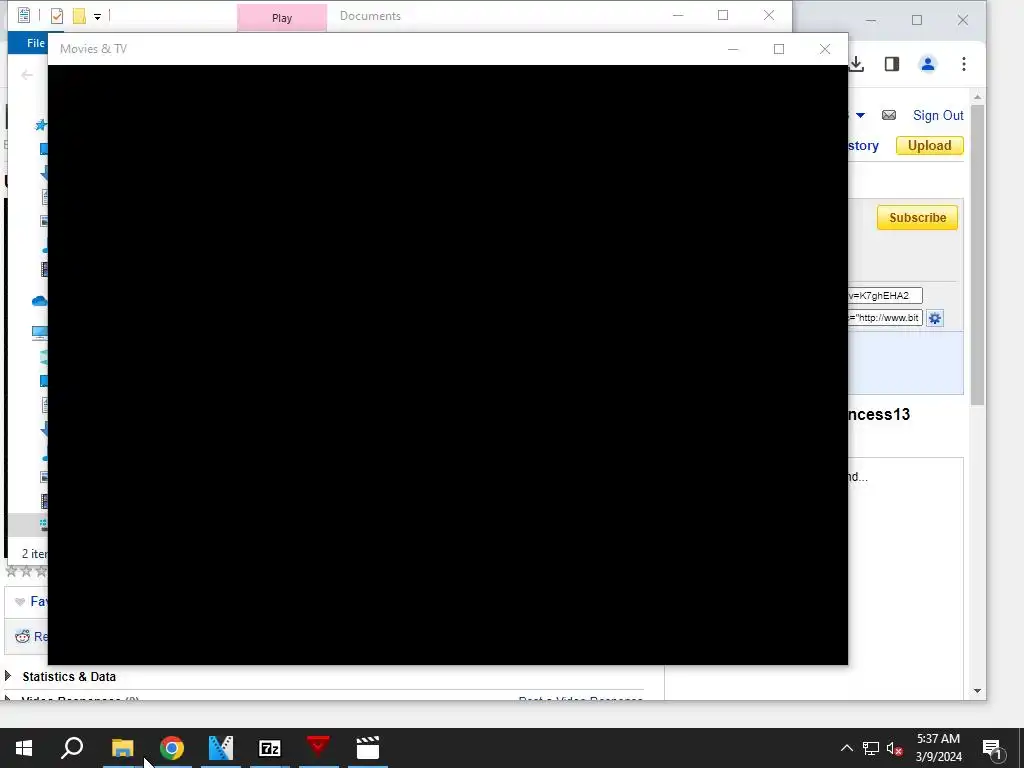This screenshot has width=1024, height=768.
Task: Open Chrome's three-dot menu
Action: pyautogui.click(x=964, y=64)
